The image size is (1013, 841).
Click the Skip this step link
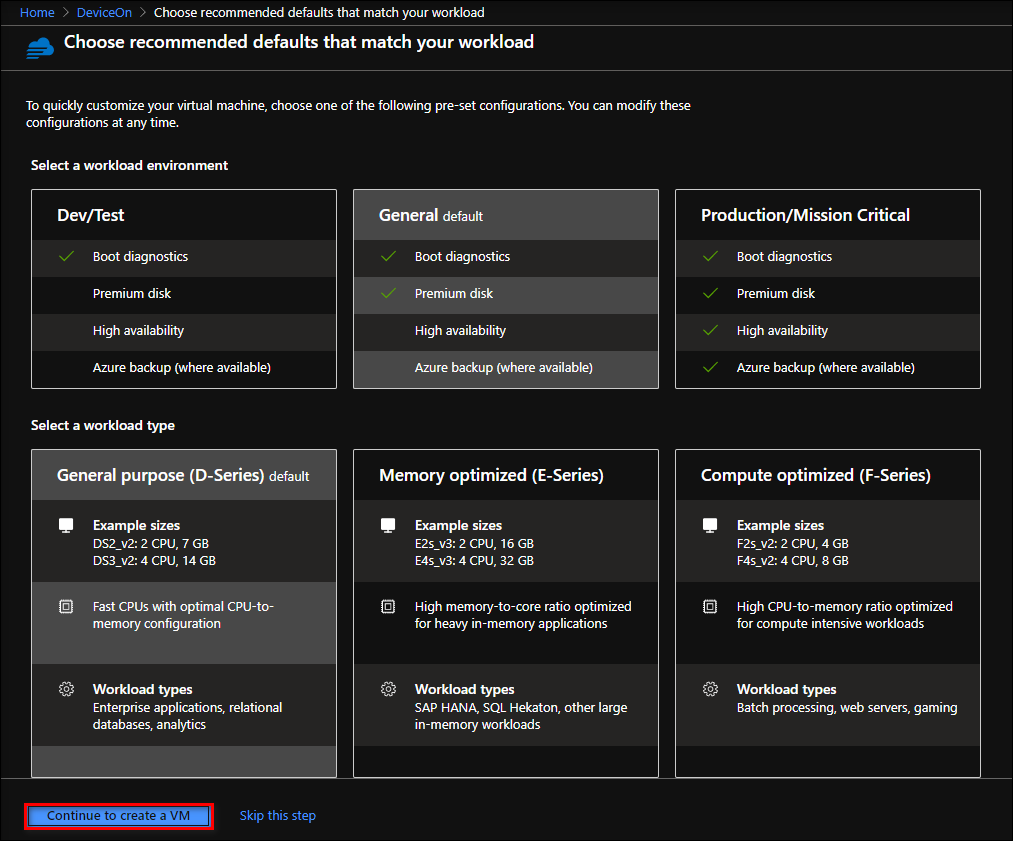277,816
